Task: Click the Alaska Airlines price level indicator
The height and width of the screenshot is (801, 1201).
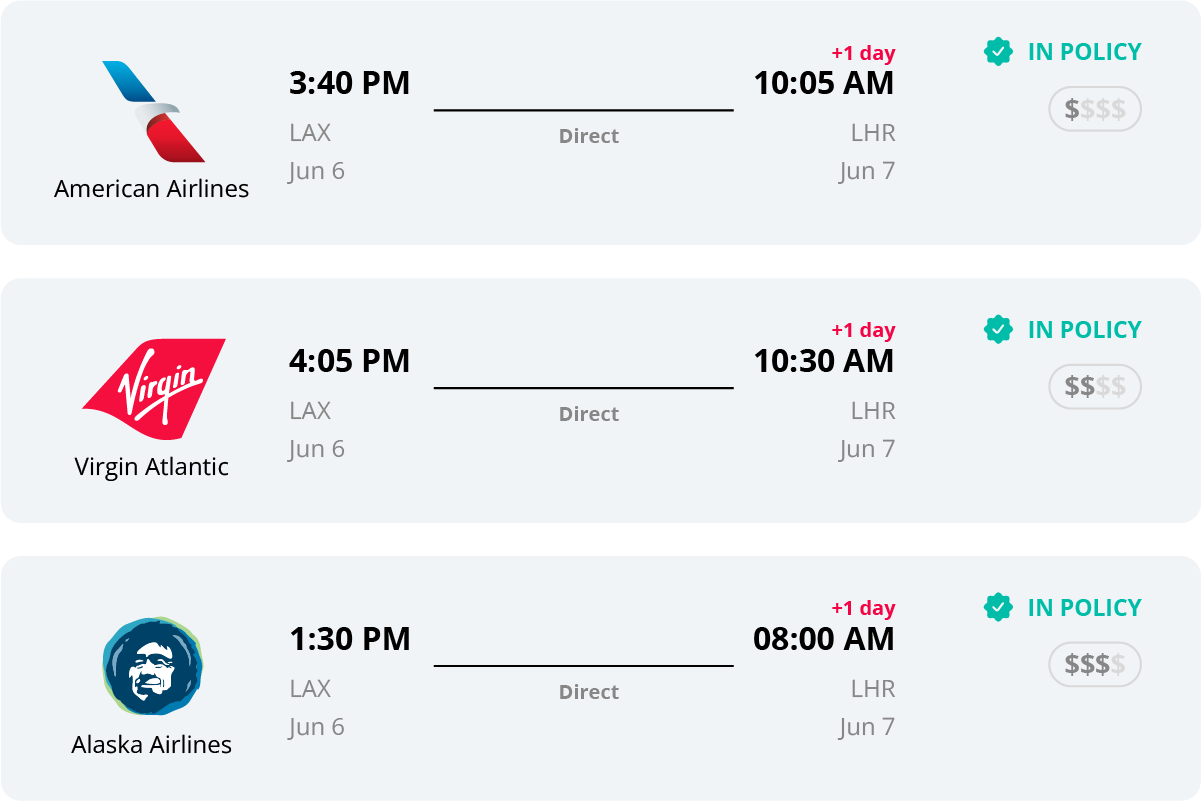Action: (x=1094, y=665)
